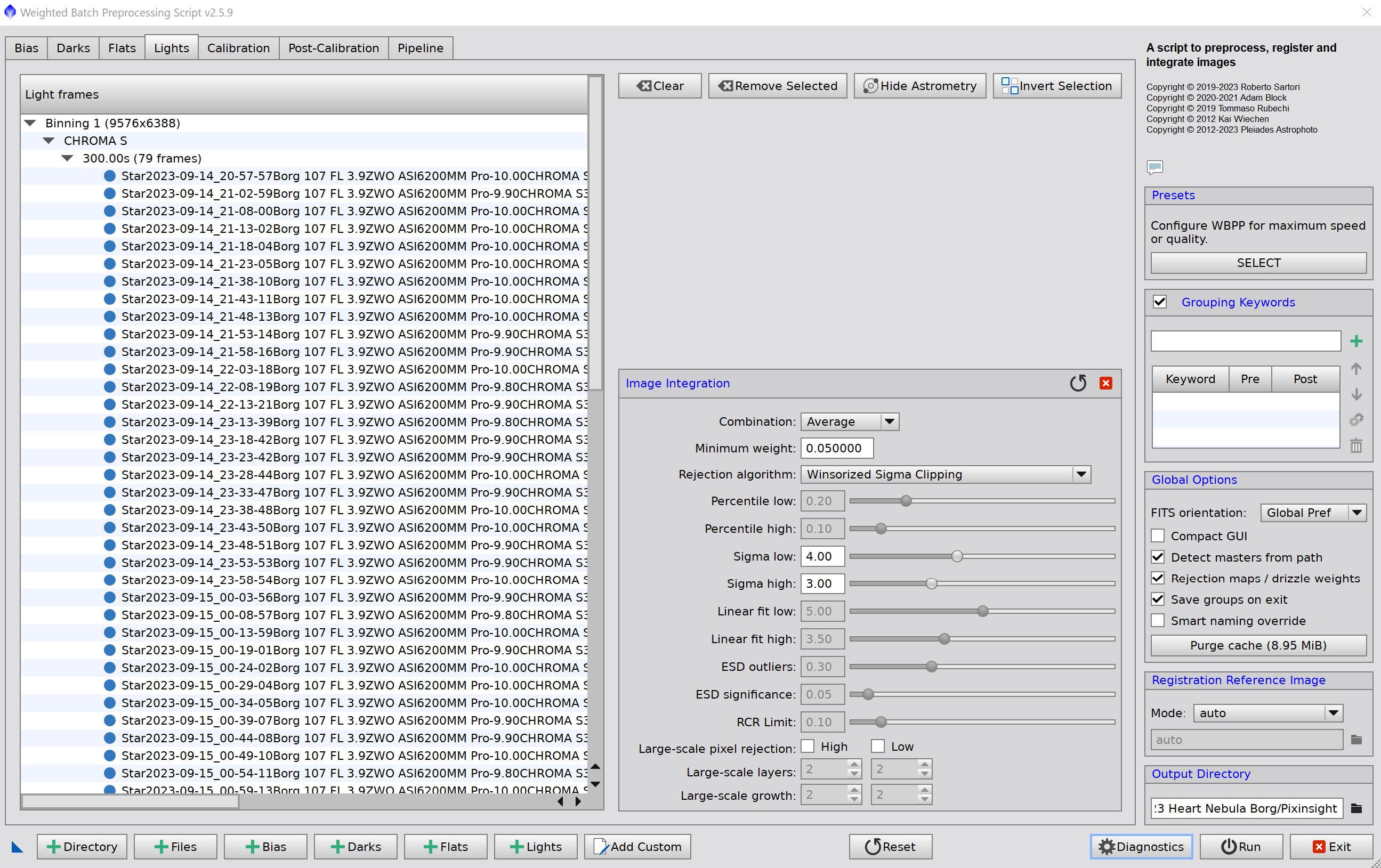Move keyword down with the down arrow icon
Viewport: 1381px width, 868px height.
tap(1356, 394)
